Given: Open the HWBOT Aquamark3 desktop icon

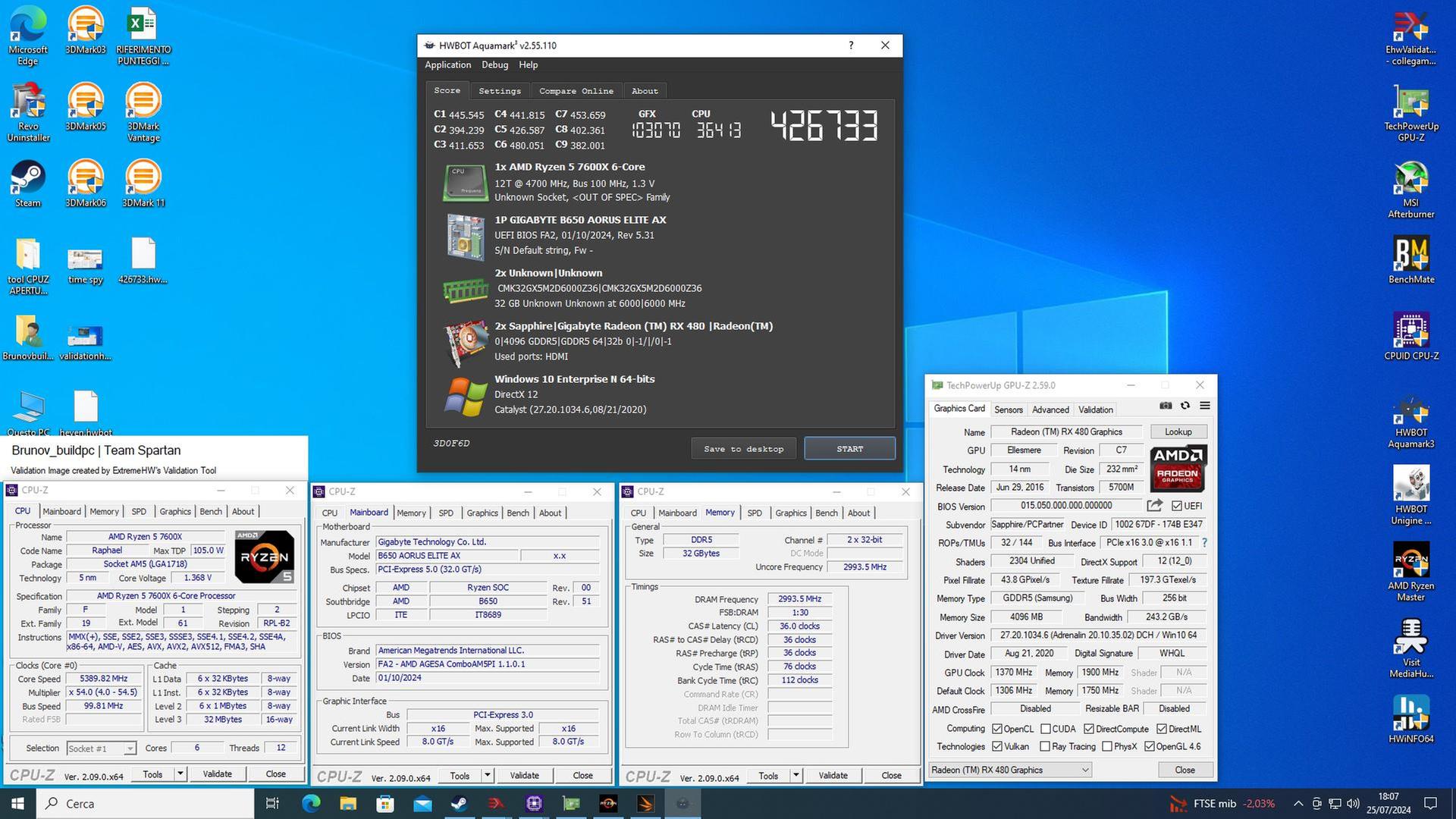Looking at the screenshot, I should coord(1410,421).
